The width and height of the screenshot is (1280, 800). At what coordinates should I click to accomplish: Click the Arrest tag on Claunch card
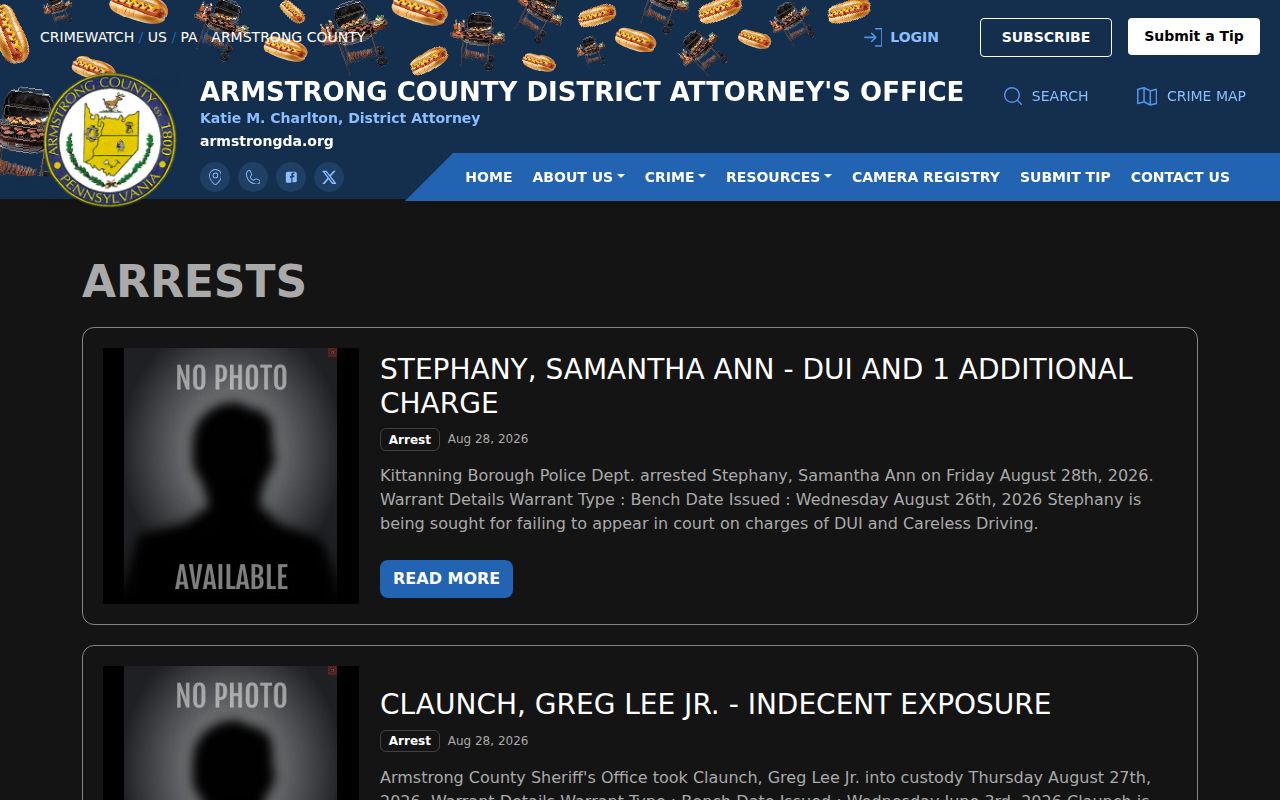[x=410, y=741]
